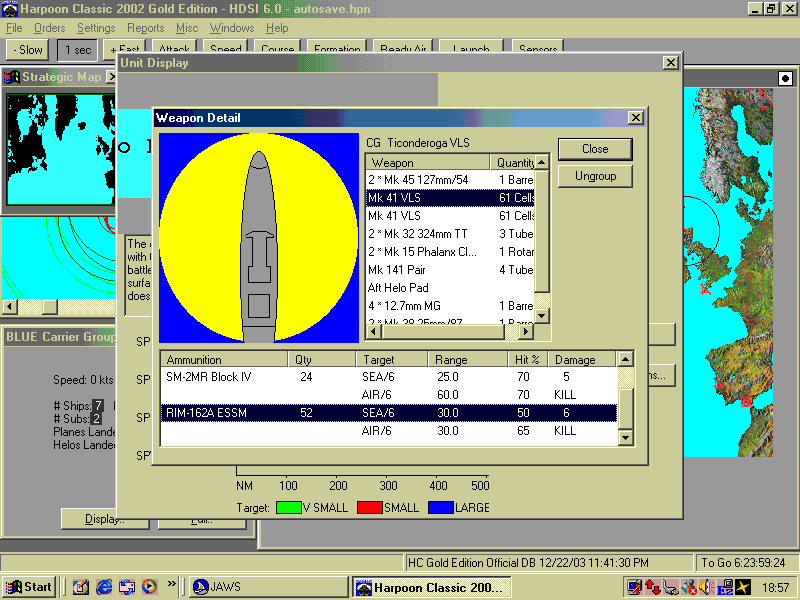The width and height of the screenshot is (800, 600).
Task: Expand quick launch overflow chevron
Action: point(171,584)
